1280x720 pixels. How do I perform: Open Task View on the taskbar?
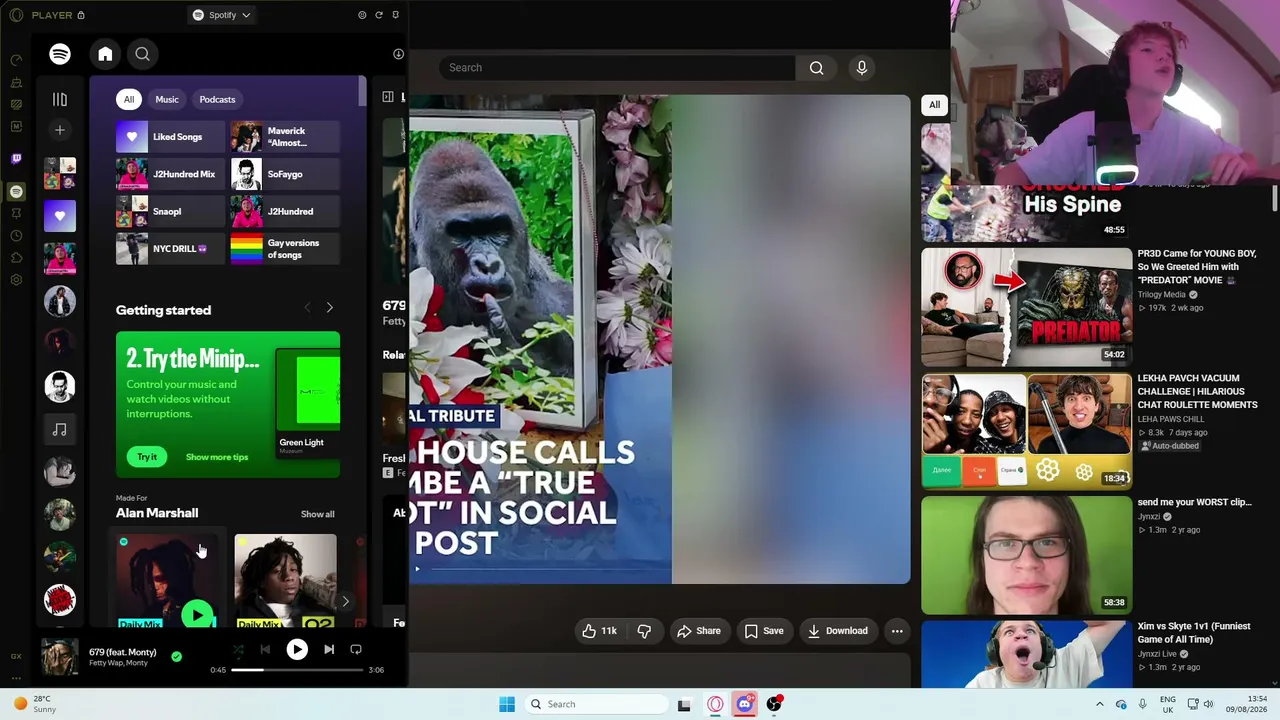684,704
